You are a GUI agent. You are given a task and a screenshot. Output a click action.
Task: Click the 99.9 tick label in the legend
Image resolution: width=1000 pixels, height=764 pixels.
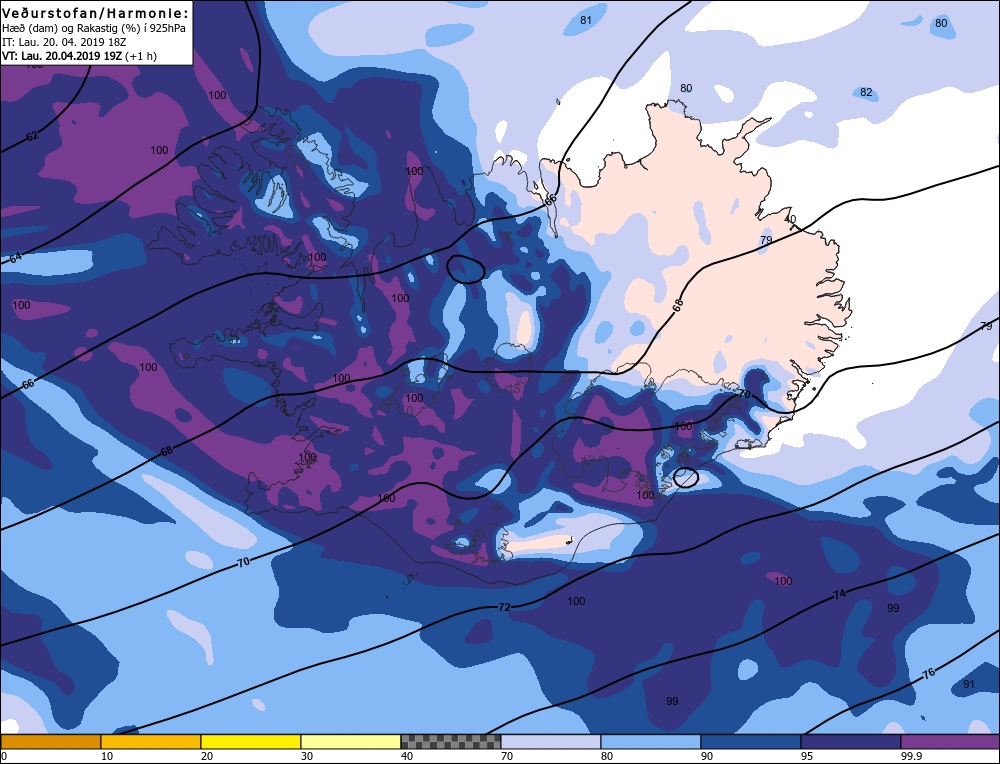click(909, 756)
